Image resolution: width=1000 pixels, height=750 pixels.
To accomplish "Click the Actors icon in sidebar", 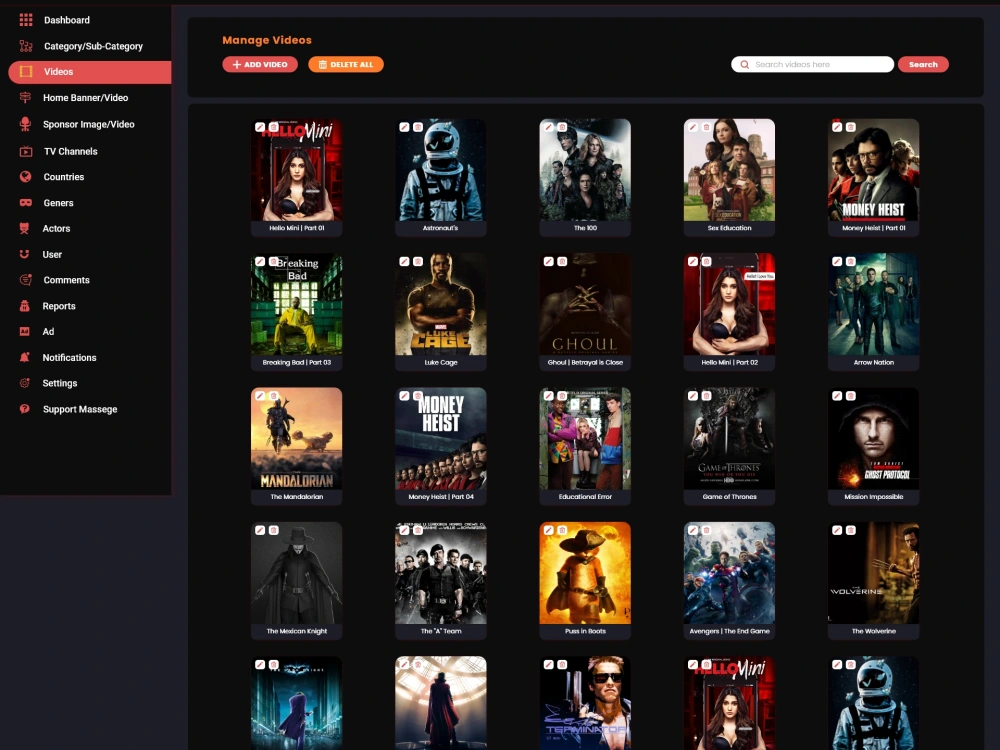I will [x=25, y=228].
